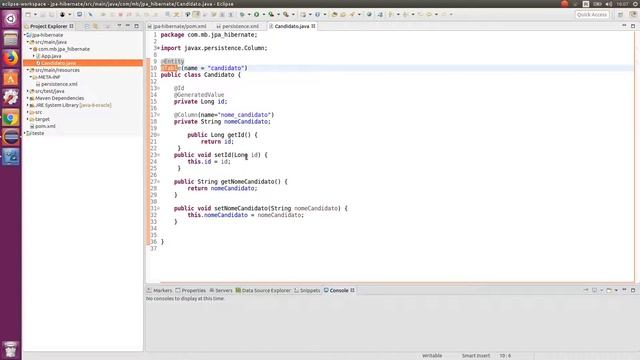Open the Debug dropdown arrow
640x360 pixels.
coord(249,14)
